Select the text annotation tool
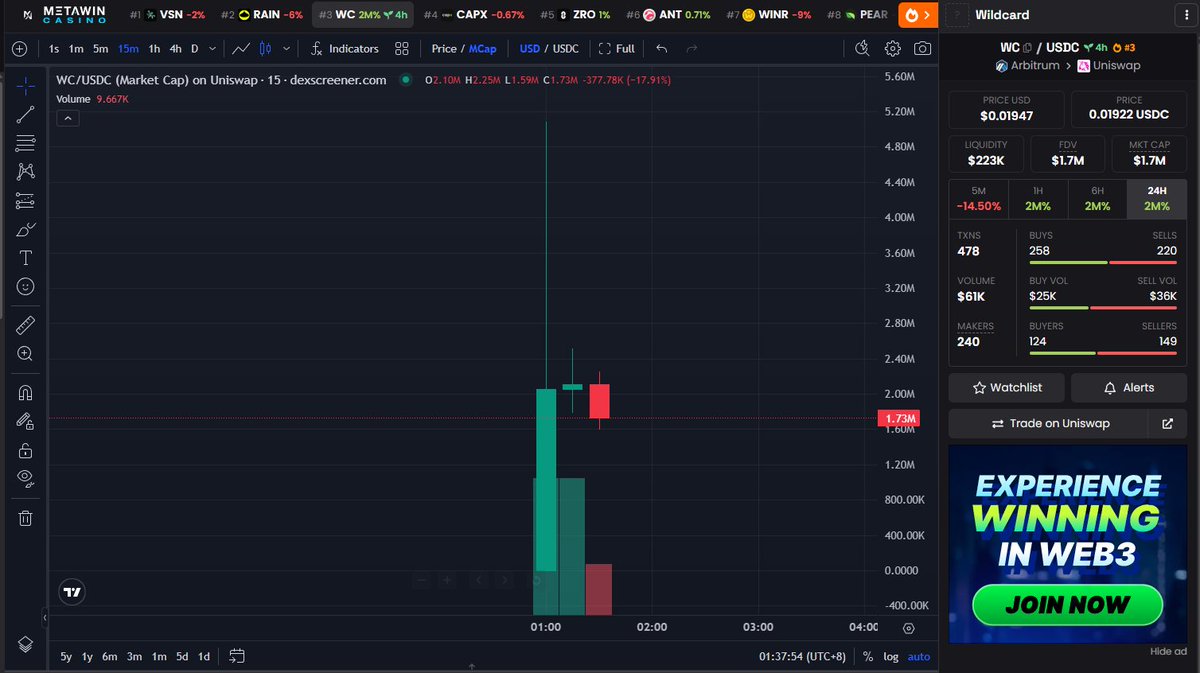Viewport: 1200px width, 673px height. pyautogui.click(x=27, y=257)
